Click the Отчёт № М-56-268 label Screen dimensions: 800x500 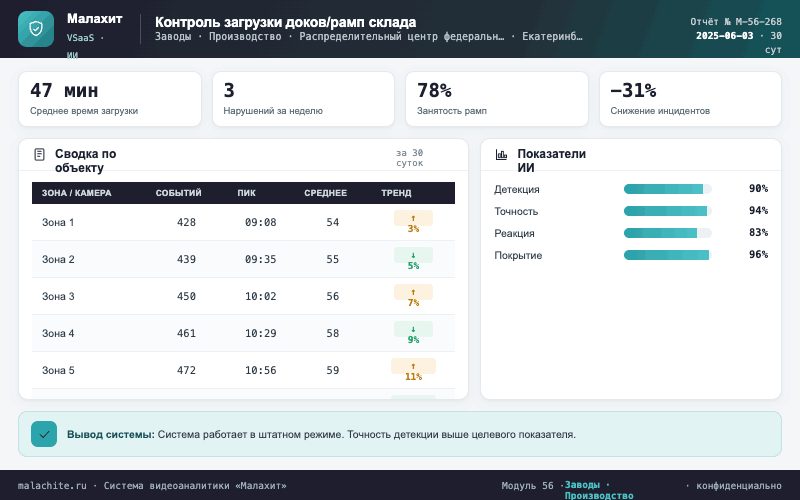736,22
